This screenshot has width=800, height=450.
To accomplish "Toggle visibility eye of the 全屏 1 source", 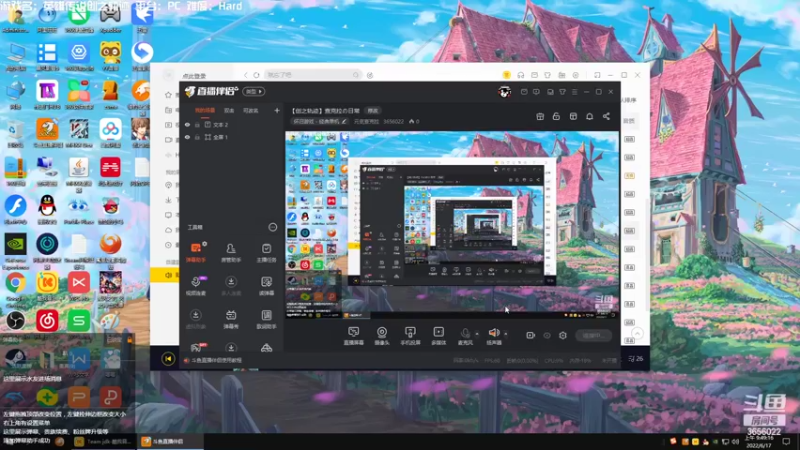I will (187, 137).
